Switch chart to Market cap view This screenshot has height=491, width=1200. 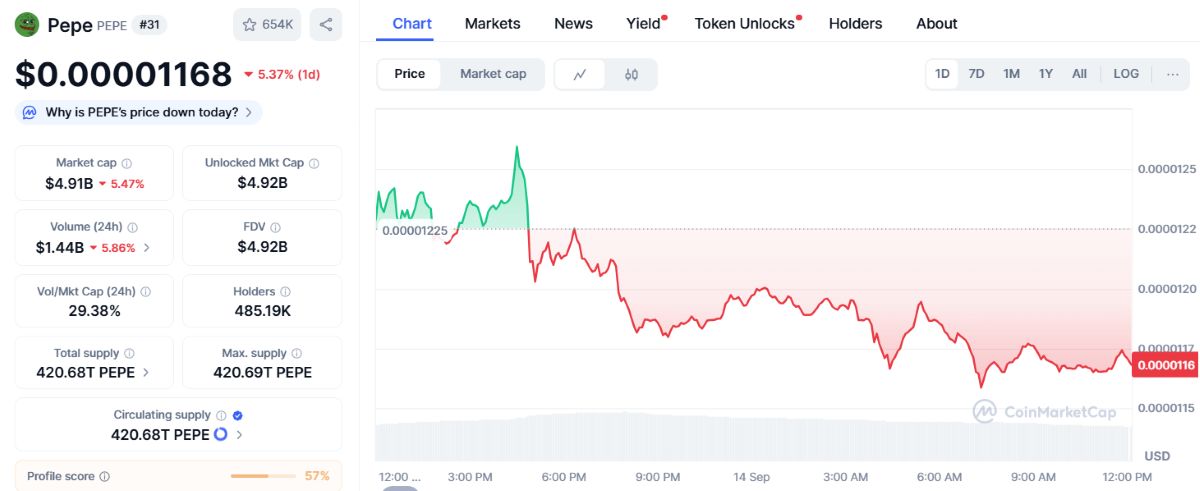493,74
